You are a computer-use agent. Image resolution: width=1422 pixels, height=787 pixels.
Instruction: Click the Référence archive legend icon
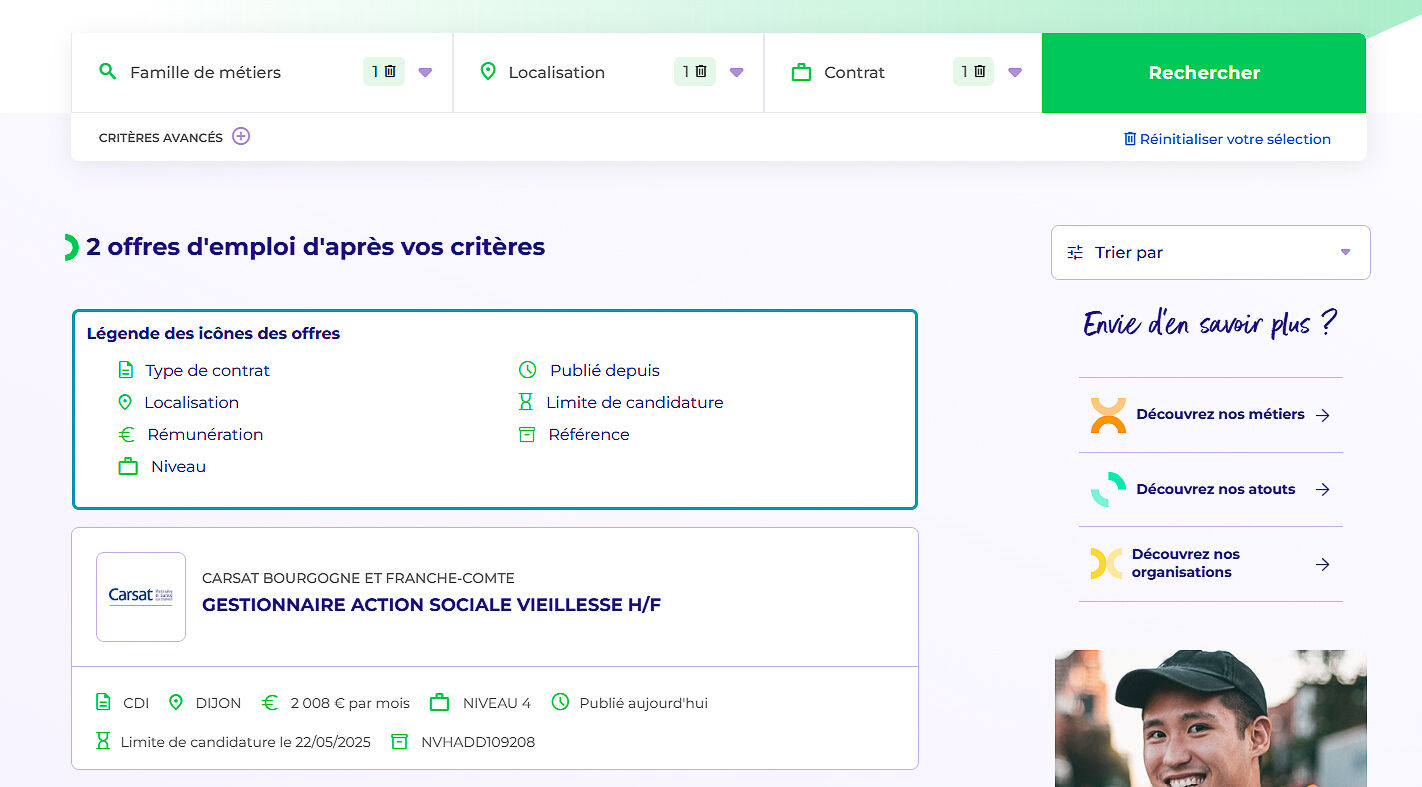(x=527, y=434)
